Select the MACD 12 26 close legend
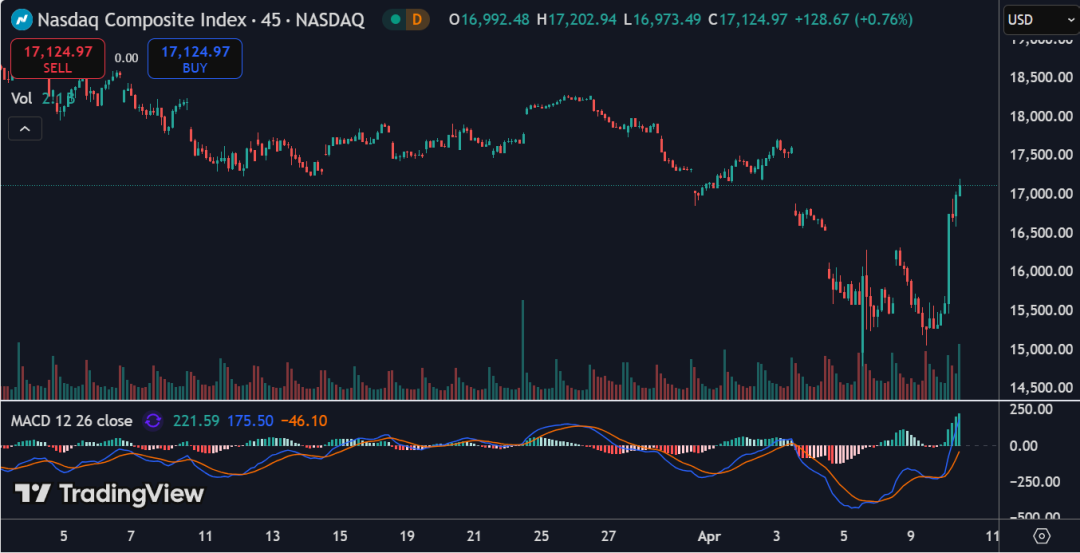 72,420
